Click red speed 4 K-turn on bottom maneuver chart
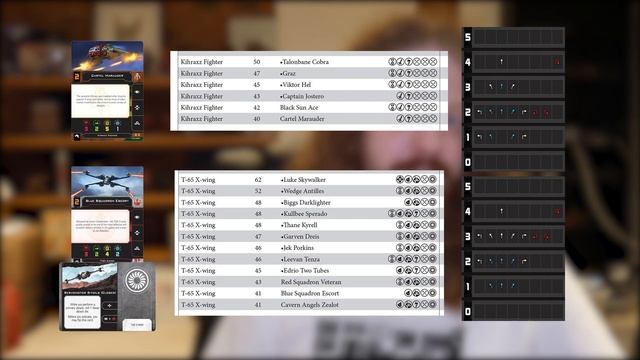The height and width of the screenshot is (360, 640). pyautogui.click(x=557, y=211)
